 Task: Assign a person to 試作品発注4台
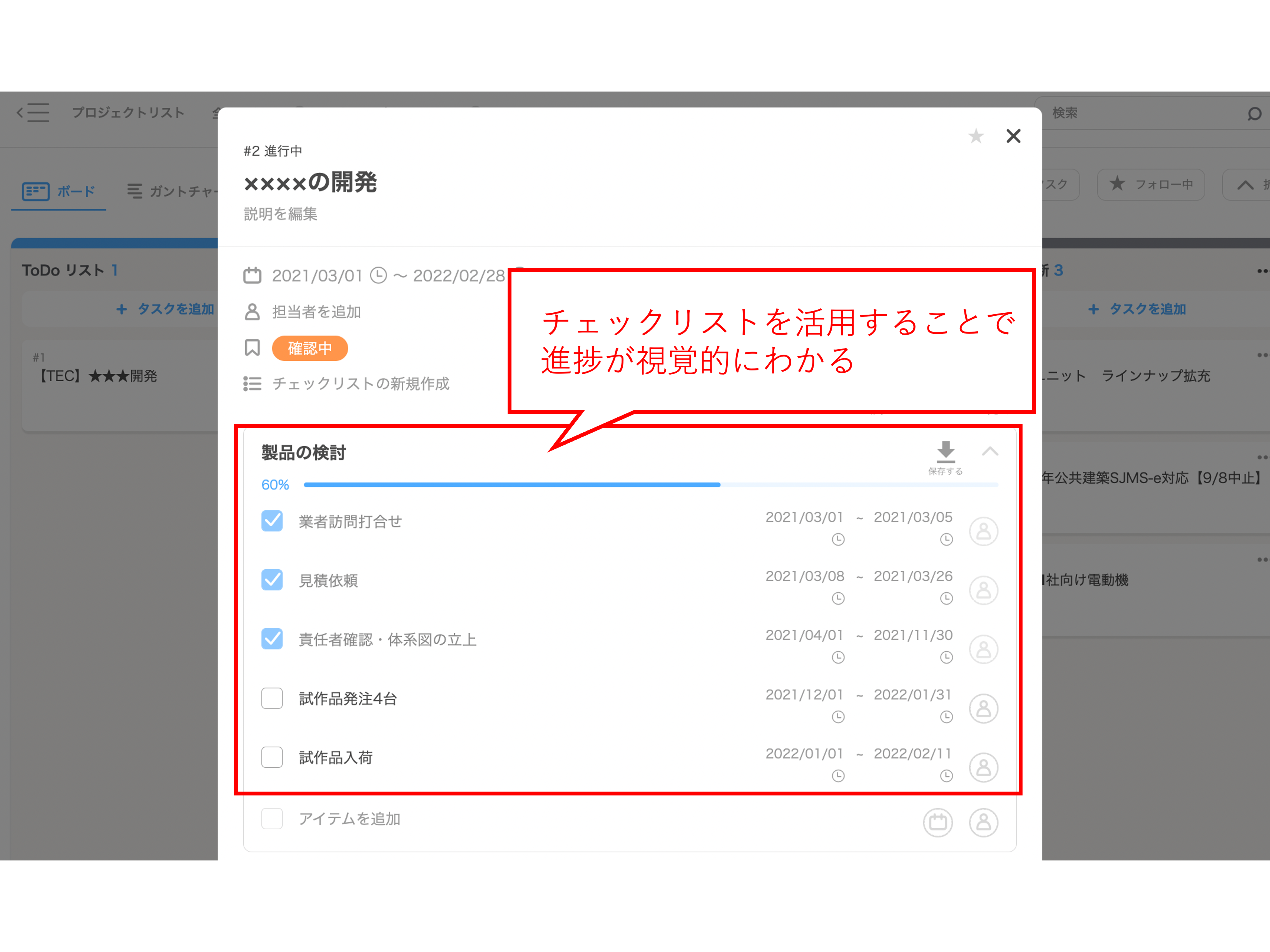point(984,709)
